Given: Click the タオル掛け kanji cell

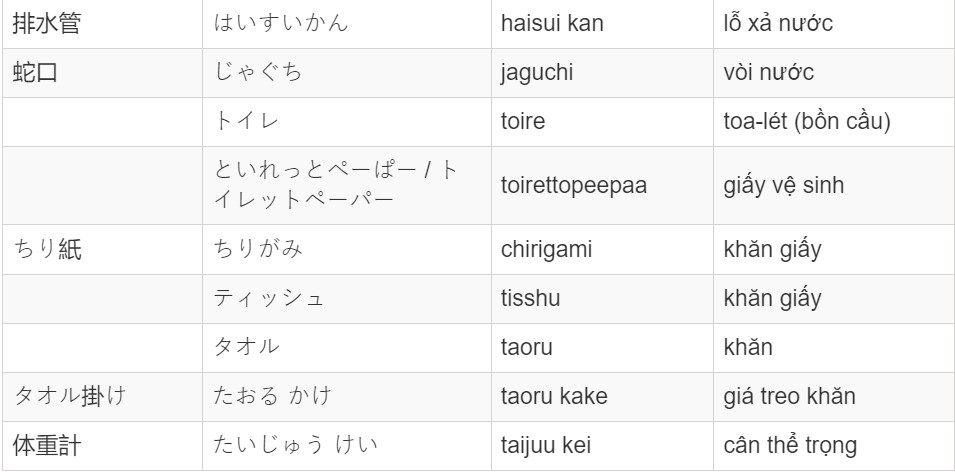Looking at the screenshot, I should coord(102,397).
